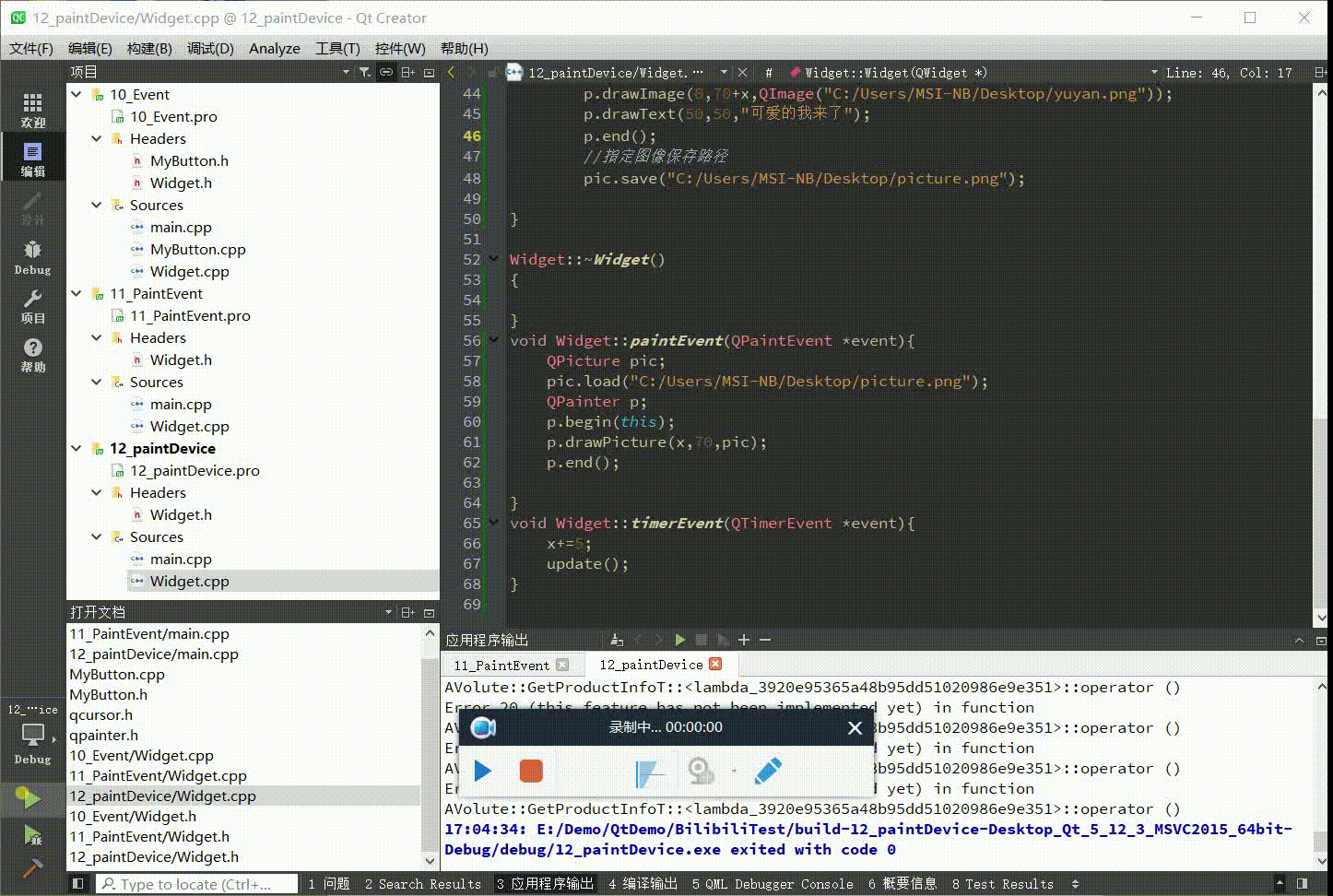Click the webcam icon in recorder
The width and height of the screenshot is (1333, 896).
(701, 771)
